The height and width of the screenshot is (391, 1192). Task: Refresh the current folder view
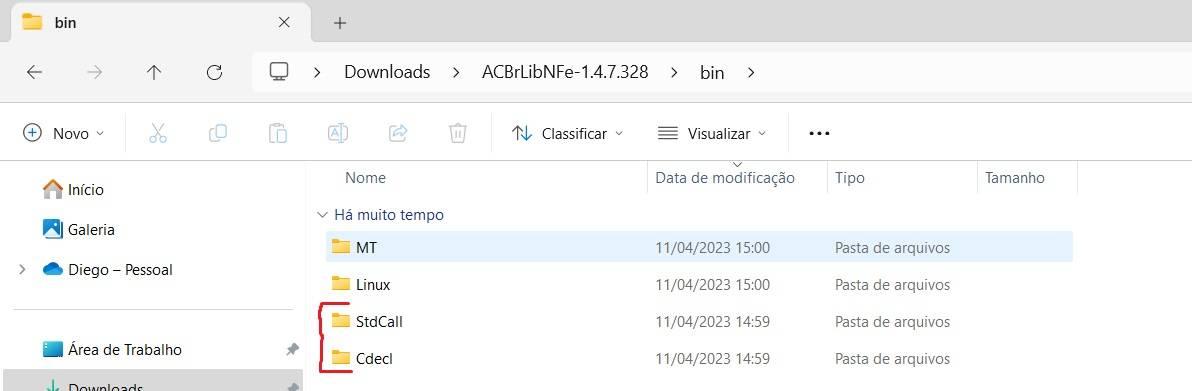[214, 72]
